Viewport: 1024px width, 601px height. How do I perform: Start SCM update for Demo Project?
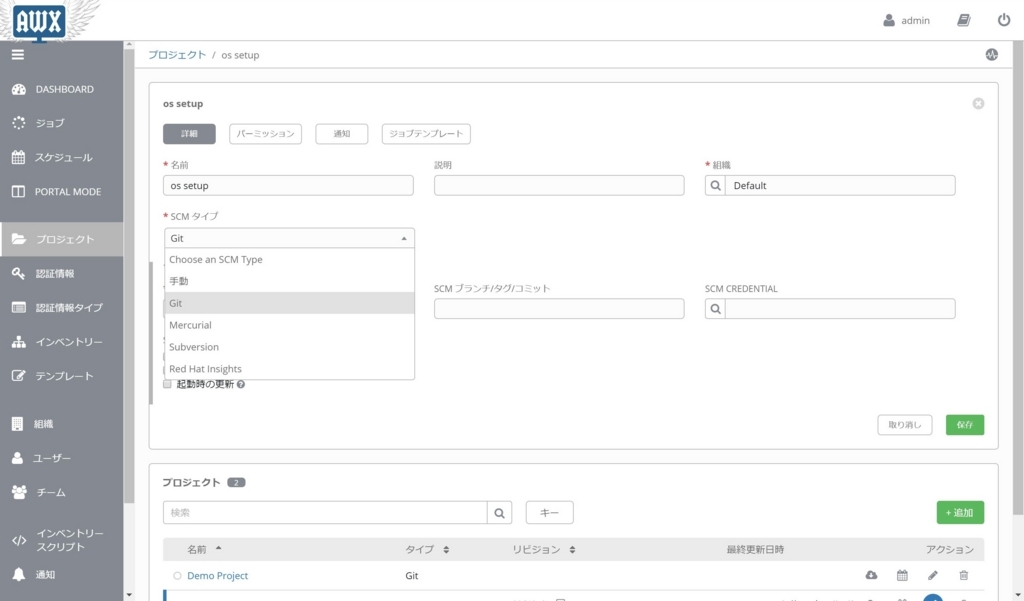tap(871, 576)
